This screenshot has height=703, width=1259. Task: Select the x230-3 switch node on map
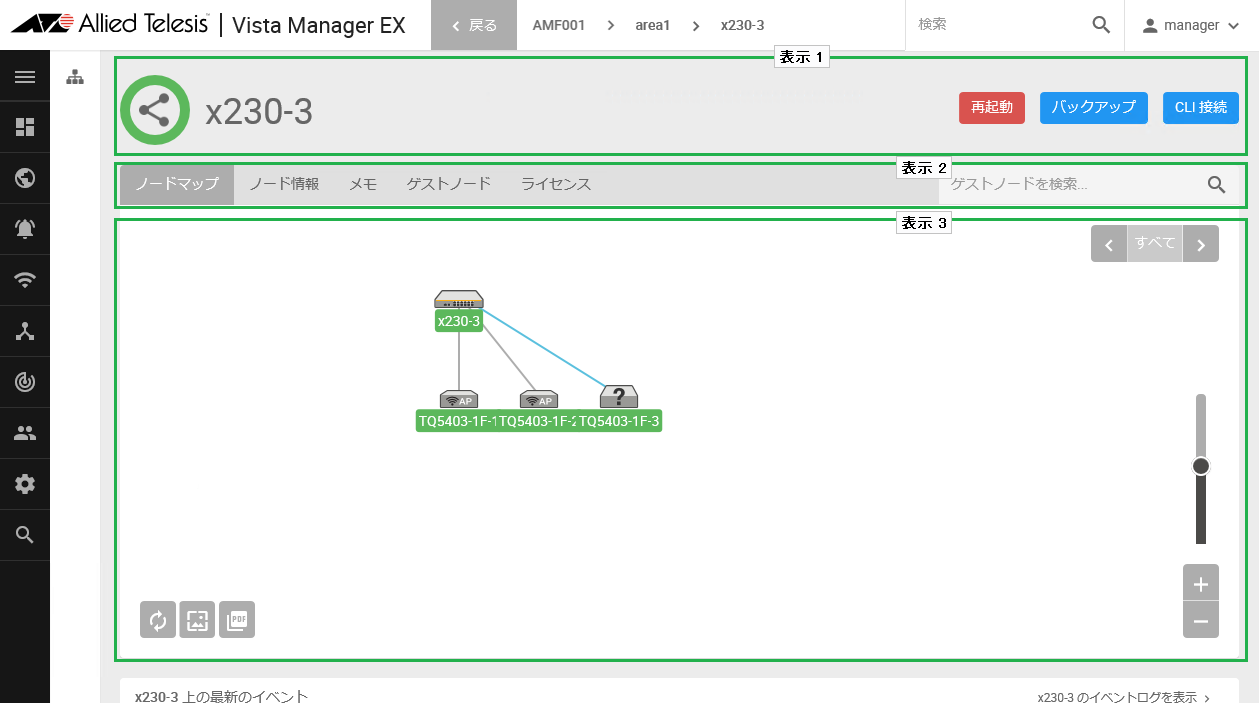coord(459,299)
